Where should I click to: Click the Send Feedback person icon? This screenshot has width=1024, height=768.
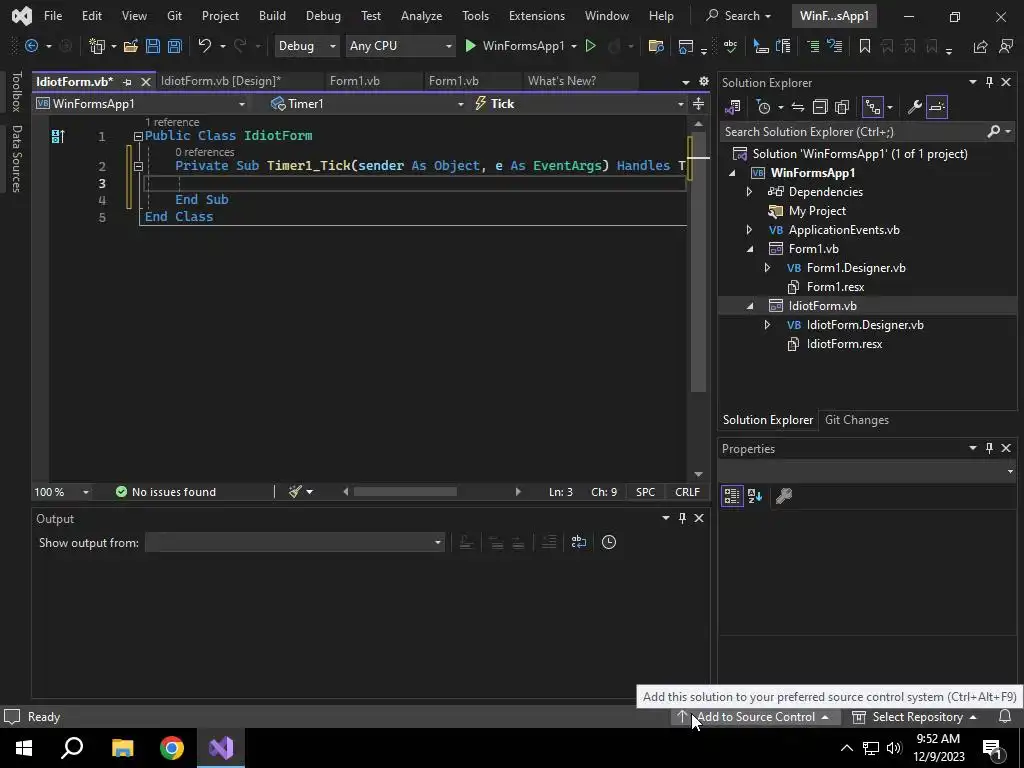[1006, 46]
